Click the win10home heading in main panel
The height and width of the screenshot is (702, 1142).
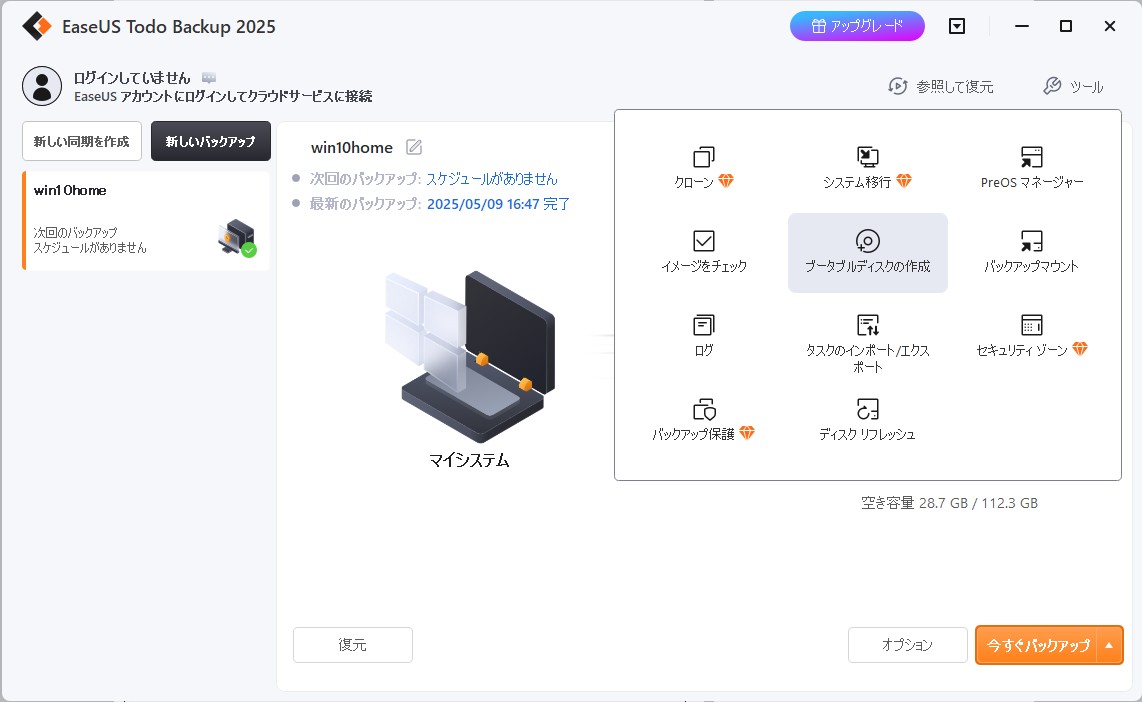[352, 148]
